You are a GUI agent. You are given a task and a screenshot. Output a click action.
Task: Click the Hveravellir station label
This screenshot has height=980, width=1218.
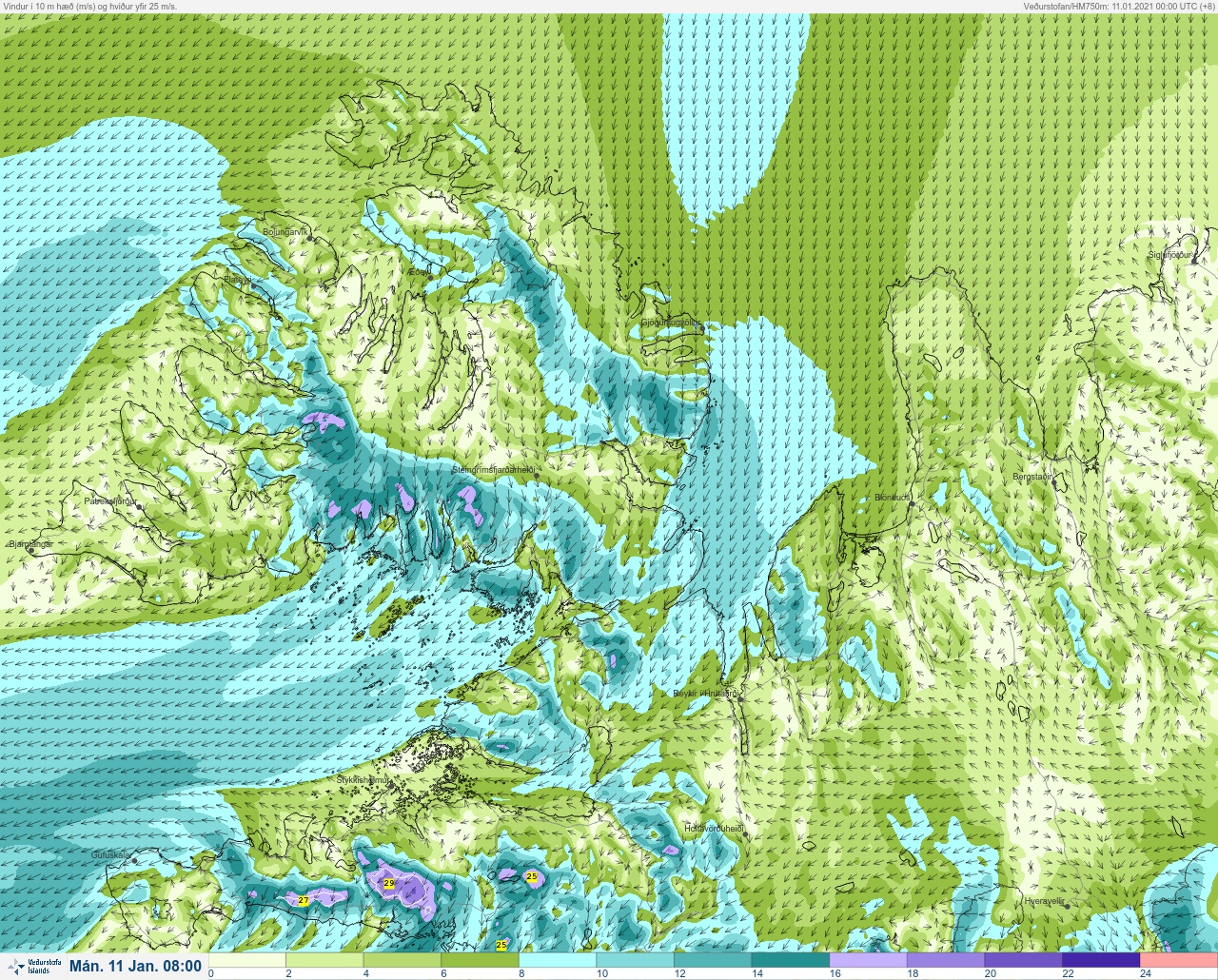(1044, 900)
